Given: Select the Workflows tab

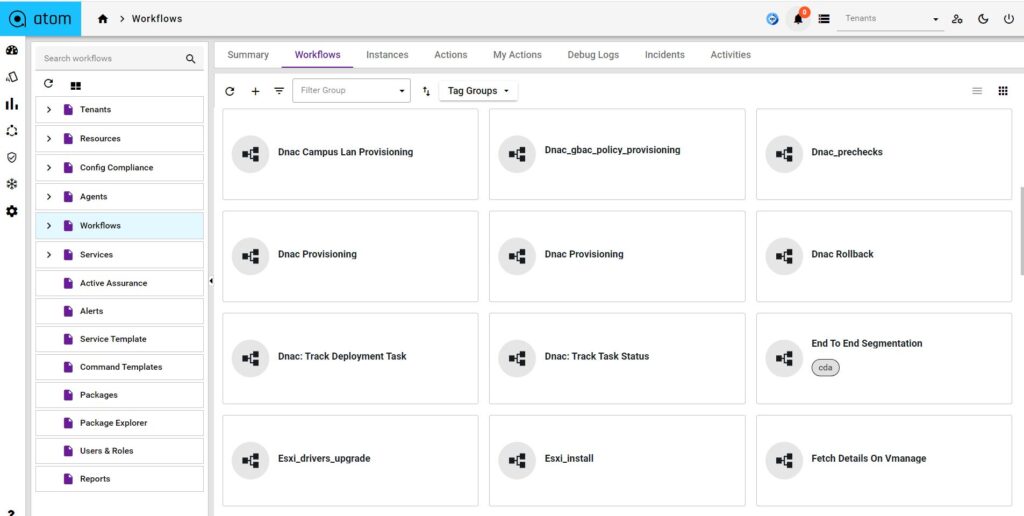Looking at the screenshot, I should pyautogui.click(x=317, y=55).
